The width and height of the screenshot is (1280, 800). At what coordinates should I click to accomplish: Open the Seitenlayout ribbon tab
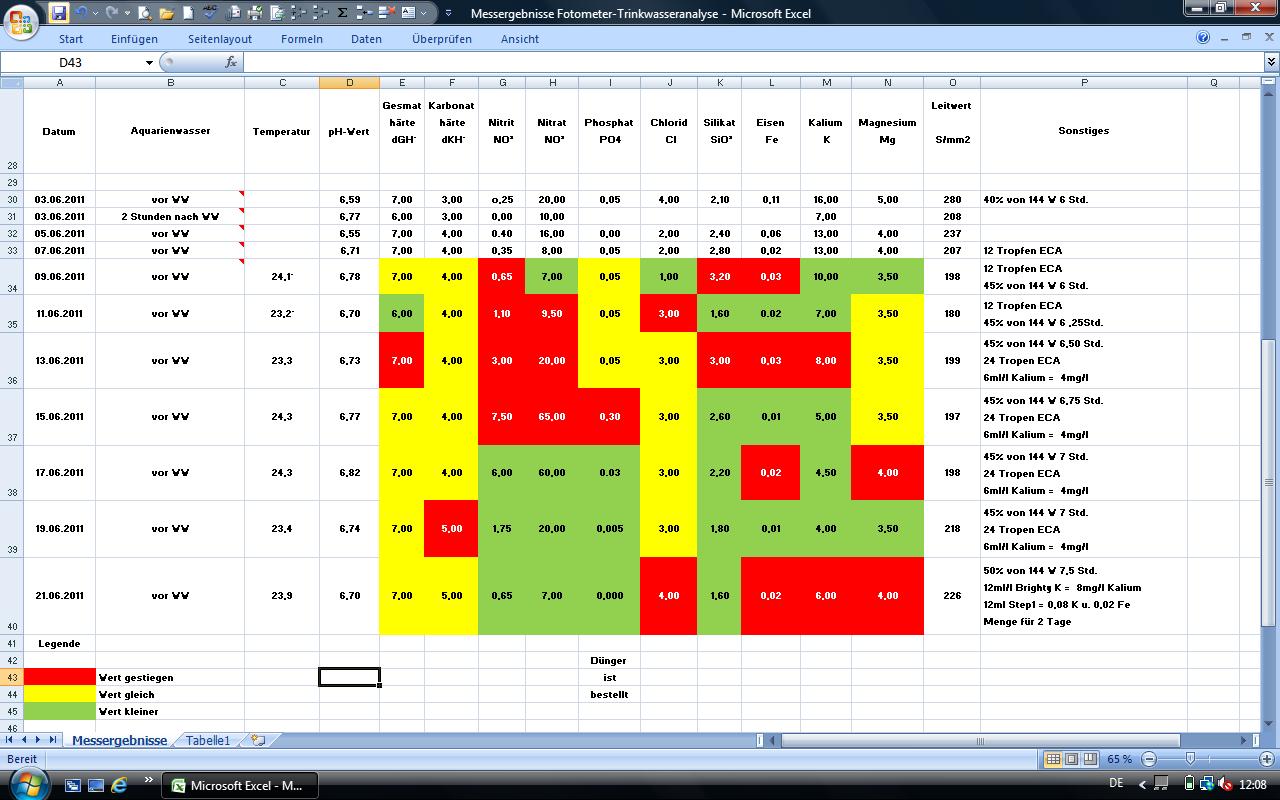[x=219, y=39]
